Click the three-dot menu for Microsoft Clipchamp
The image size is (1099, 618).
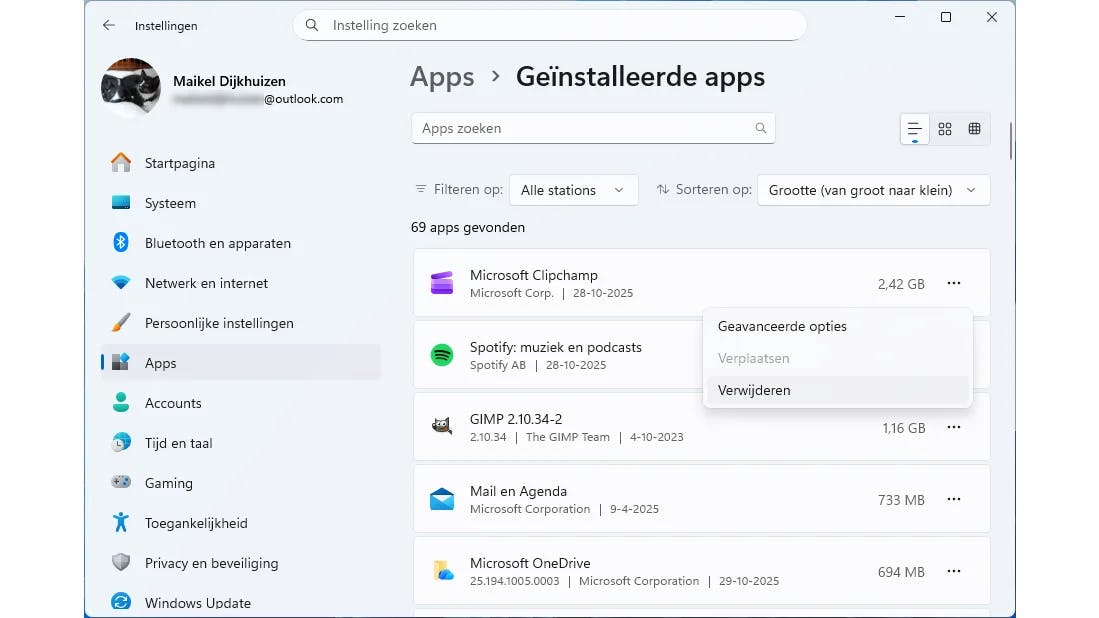[954, 284]
